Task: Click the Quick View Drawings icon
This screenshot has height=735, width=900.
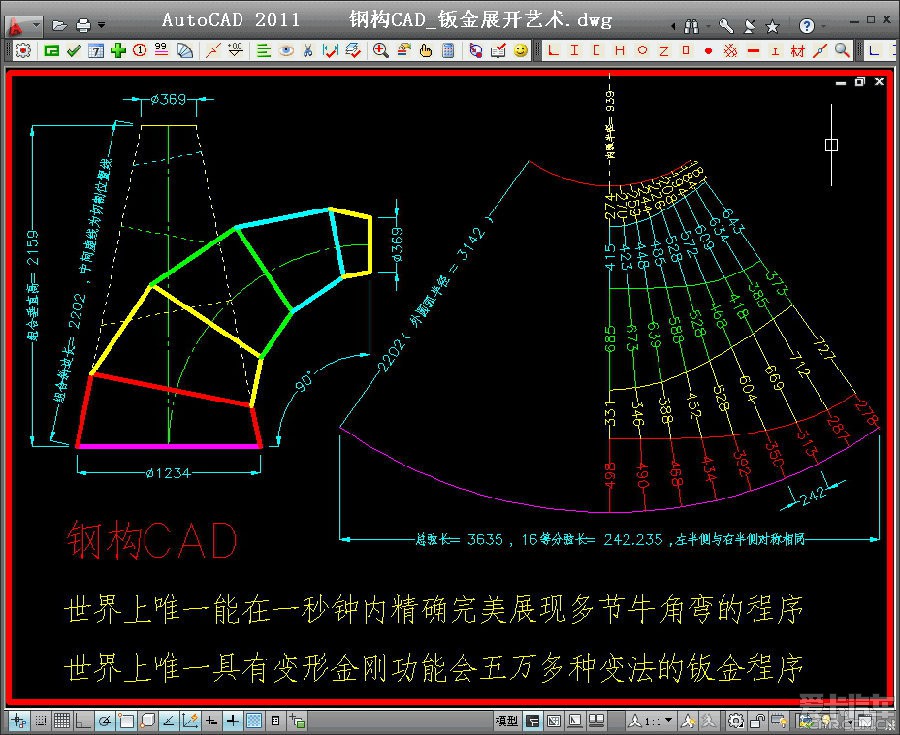Action: [597, 721]
